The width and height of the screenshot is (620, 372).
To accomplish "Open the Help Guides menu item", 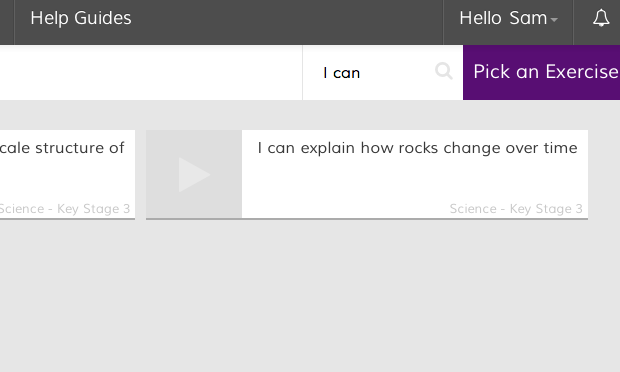I will [x=81, y=18].
